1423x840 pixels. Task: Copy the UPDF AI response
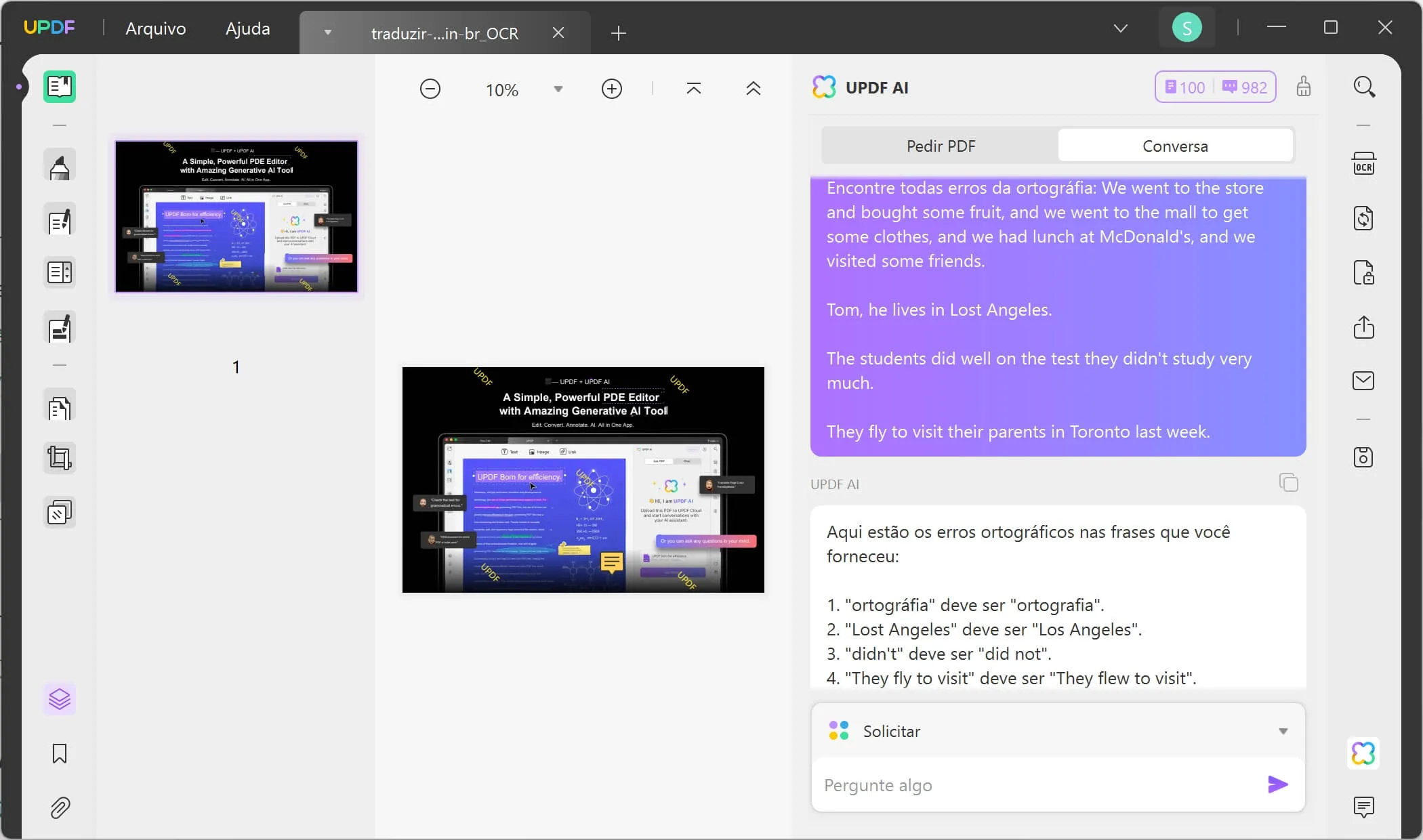[x=1289, y=483]
